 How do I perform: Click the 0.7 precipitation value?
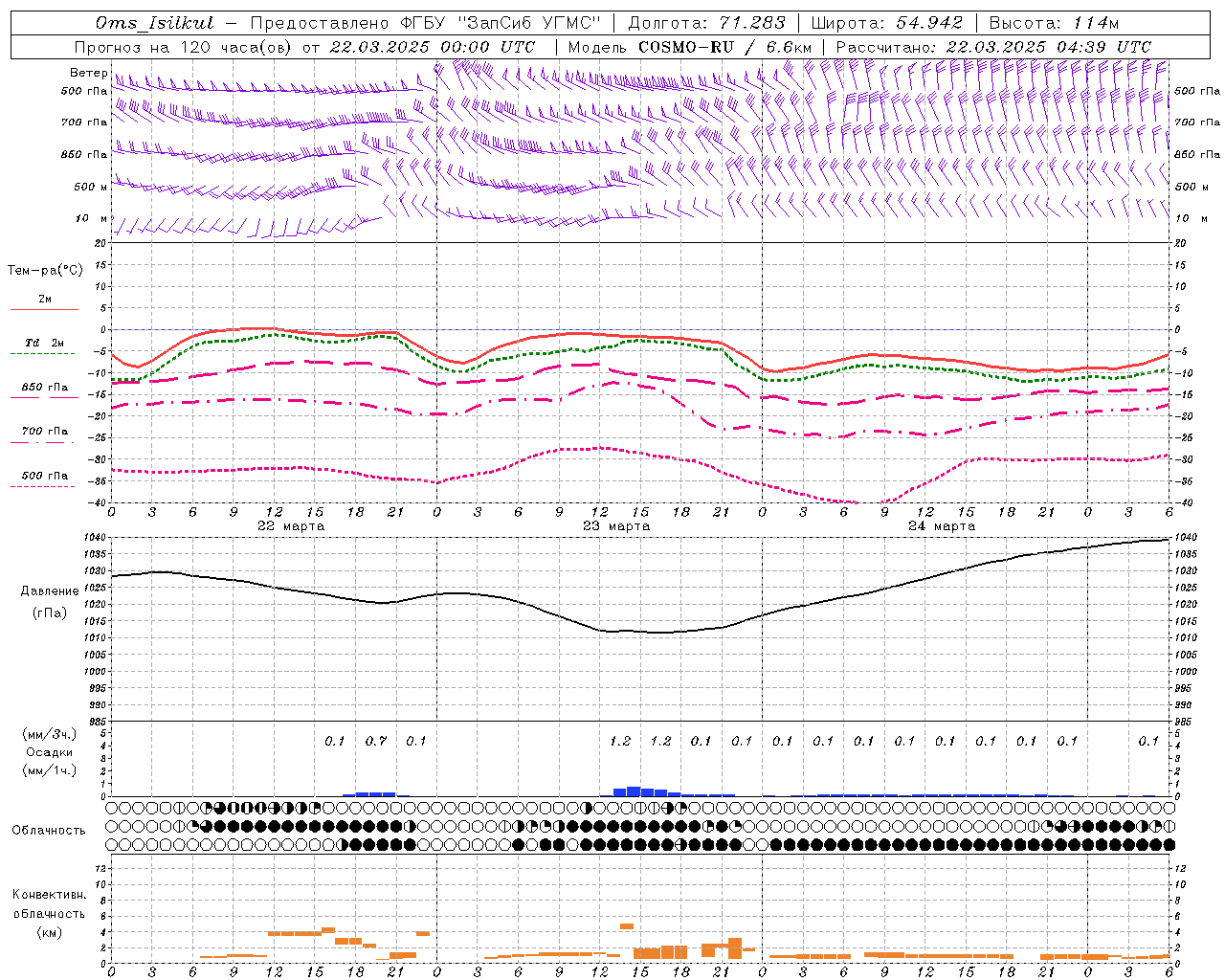pos(376,742)
